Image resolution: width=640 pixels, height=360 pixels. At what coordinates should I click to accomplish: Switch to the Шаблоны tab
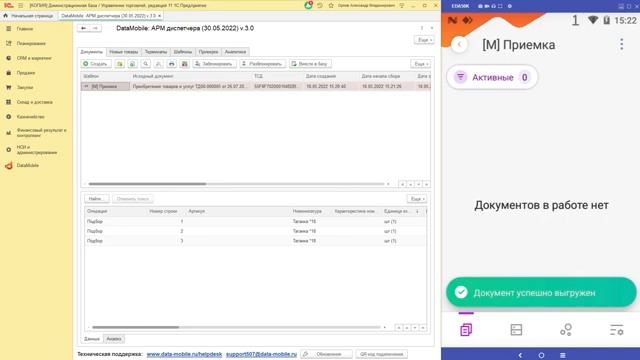pyautogui.click(x=183, y=52)
